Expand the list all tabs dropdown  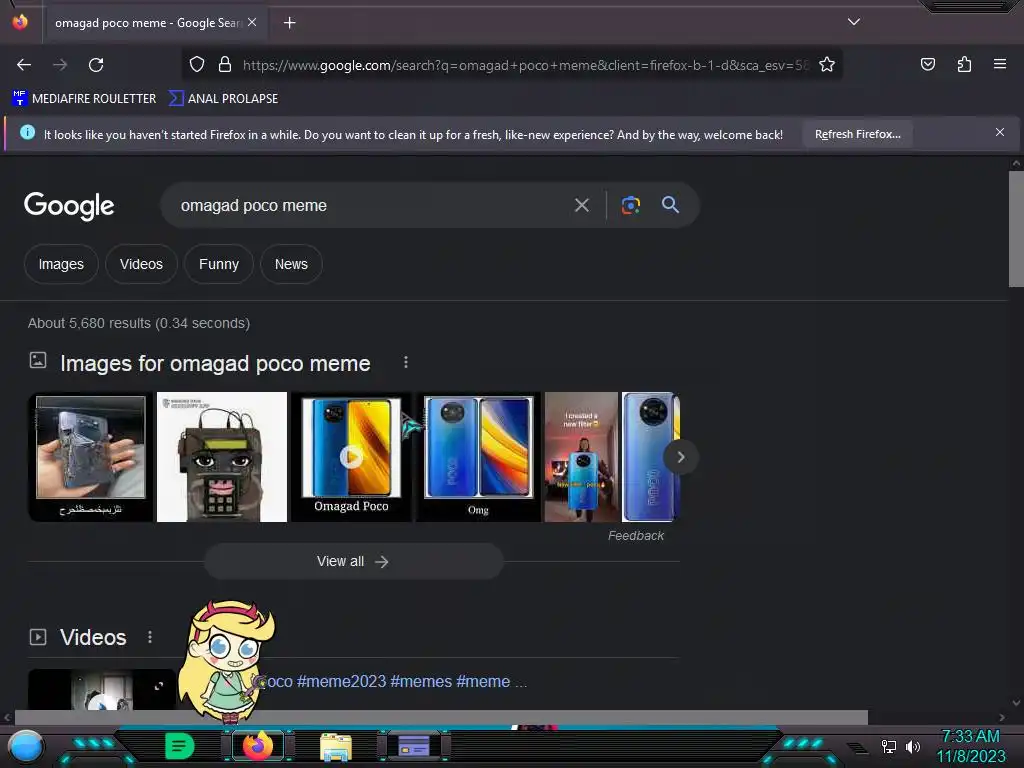pos(854,22)
